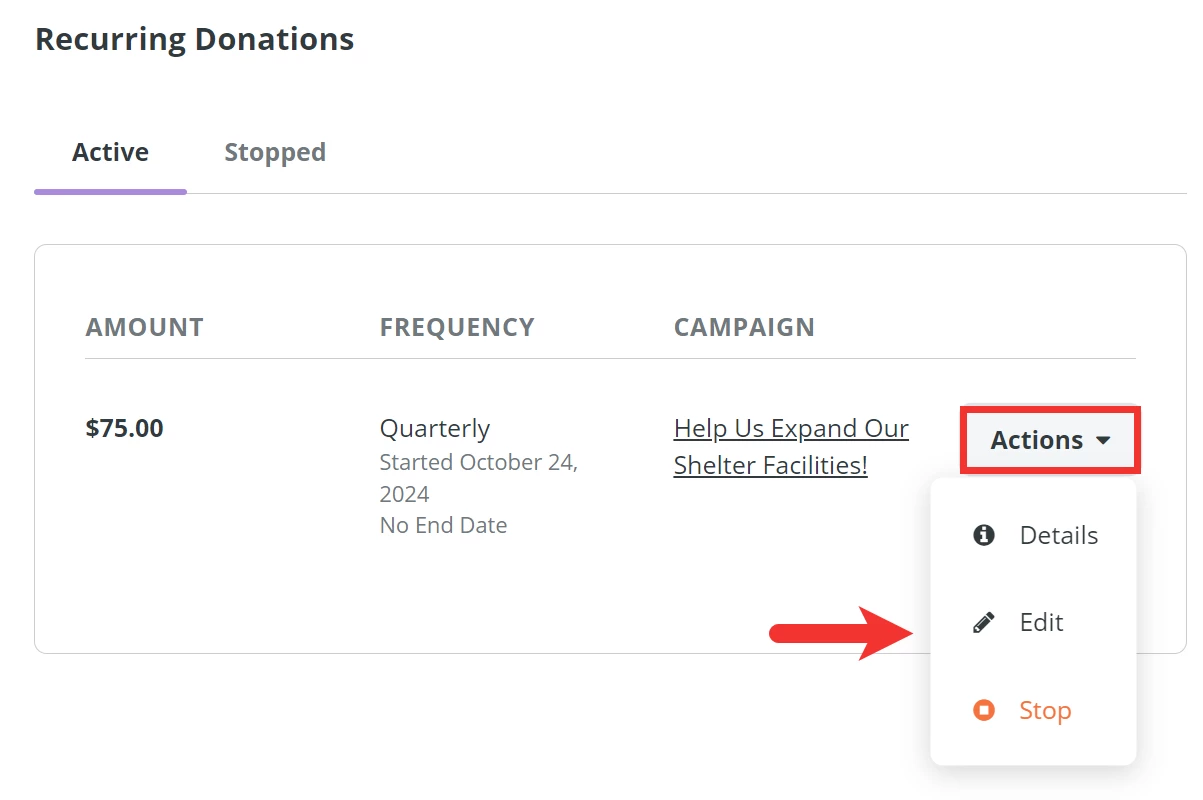This screenshot has height=800, width=1203.
Task: Expand the Actions menu for the $75 donation
Action: pos(1048,440)
